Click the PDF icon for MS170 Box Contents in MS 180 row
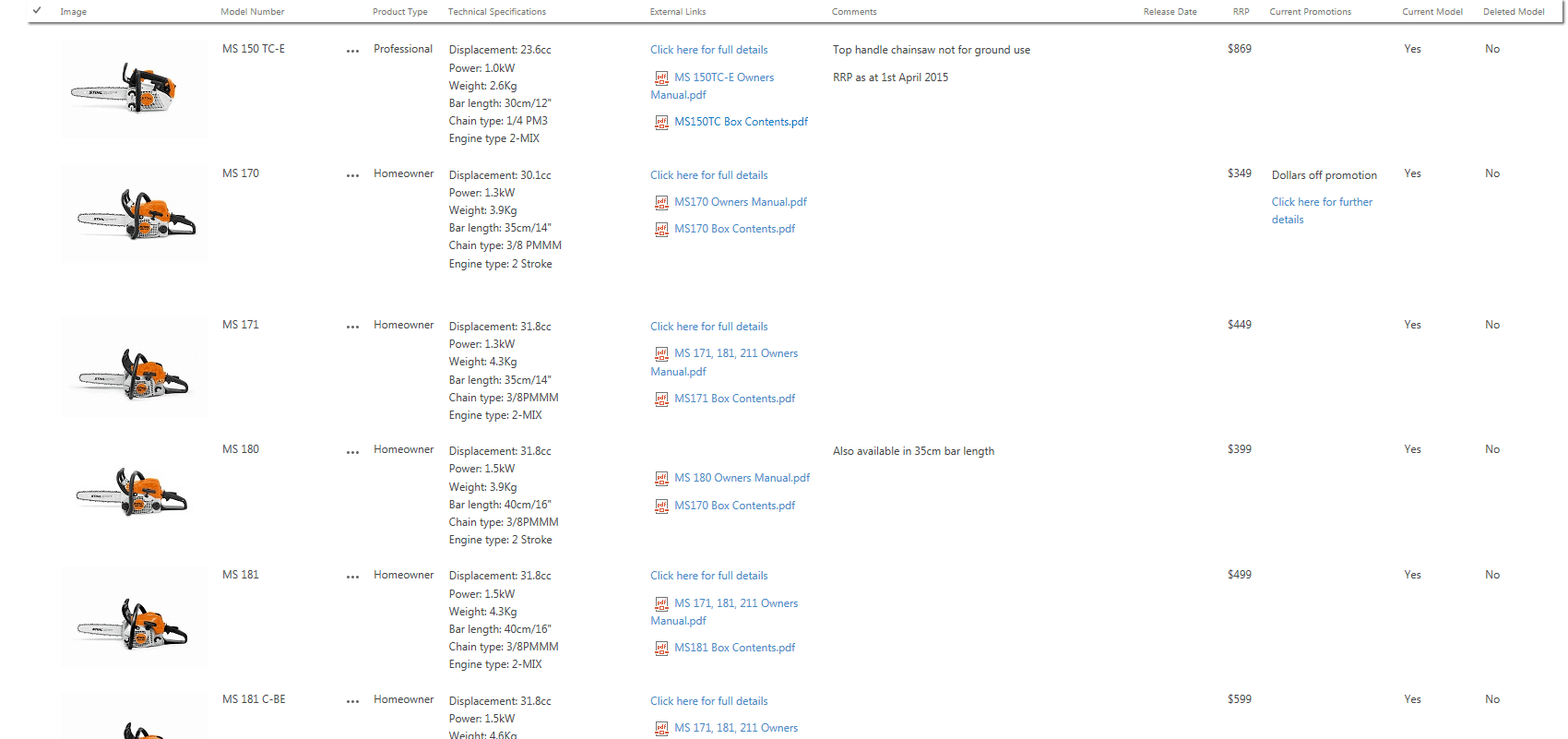 coord(661,506)
